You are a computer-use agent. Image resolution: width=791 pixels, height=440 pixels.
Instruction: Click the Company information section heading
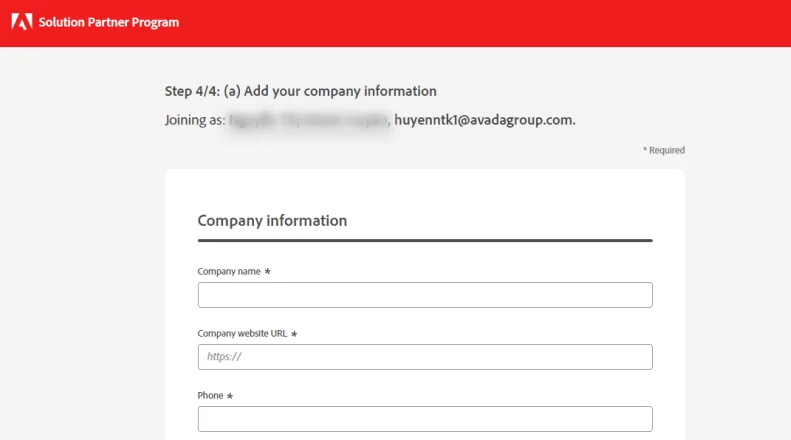(272, 221)
